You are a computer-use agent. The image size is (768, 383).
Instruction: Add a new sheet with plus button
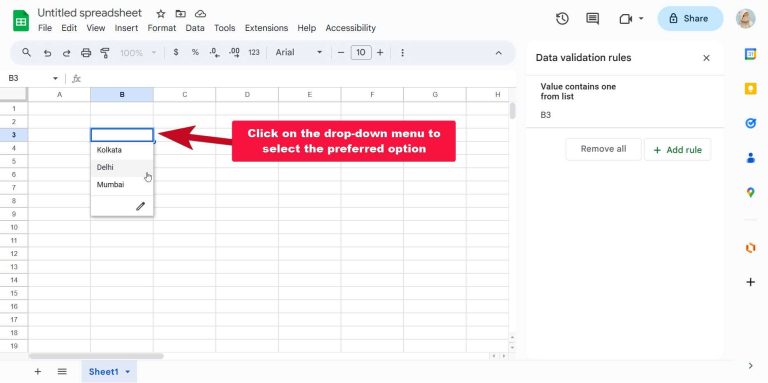38,371
